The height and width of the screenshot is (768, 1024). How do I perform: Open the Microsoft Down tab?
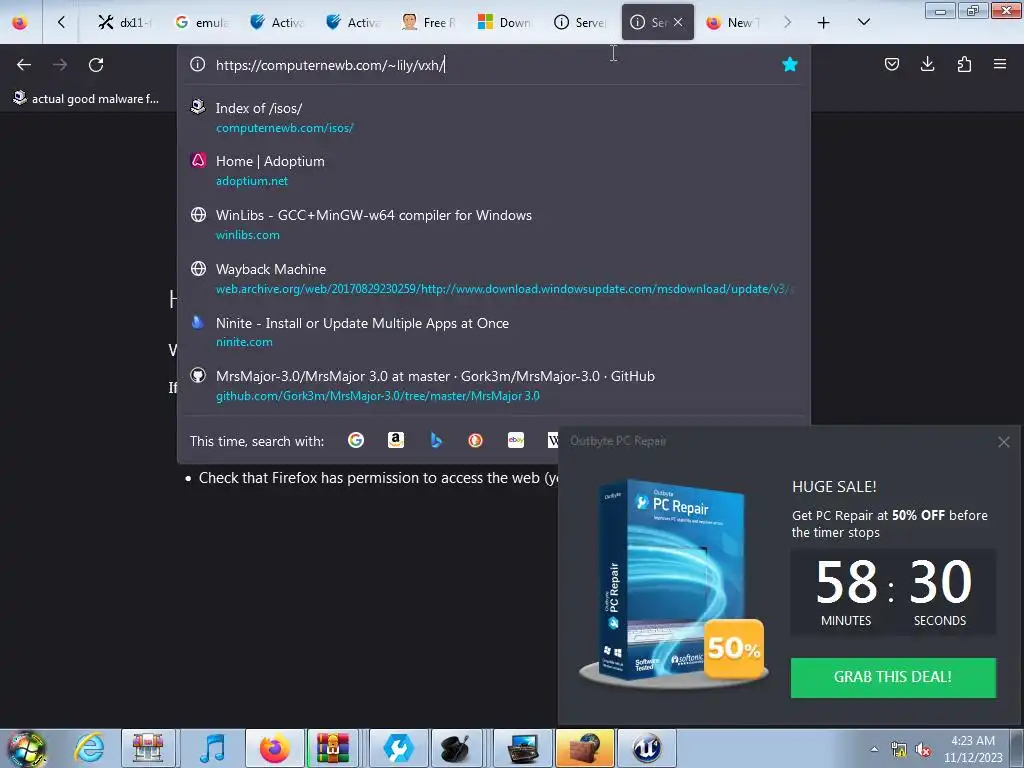click(x=505, y=22)
